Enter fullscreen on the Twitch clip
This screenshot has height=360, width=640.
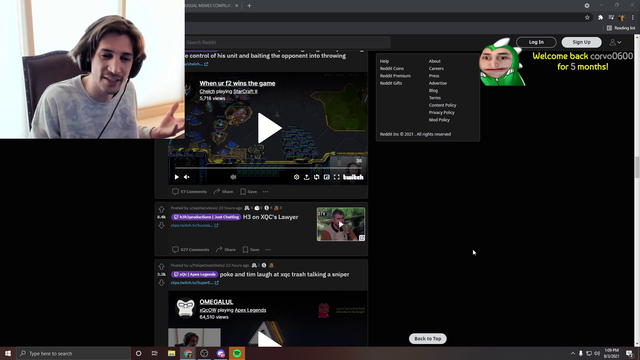click(x=337, y=177)
